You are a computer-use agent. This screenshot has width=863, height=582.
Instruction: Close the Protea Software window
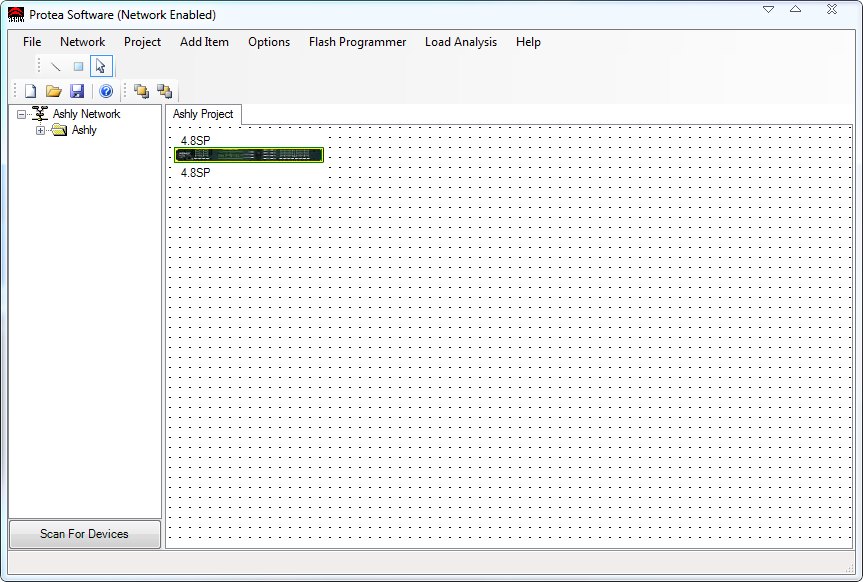(832, 9)
